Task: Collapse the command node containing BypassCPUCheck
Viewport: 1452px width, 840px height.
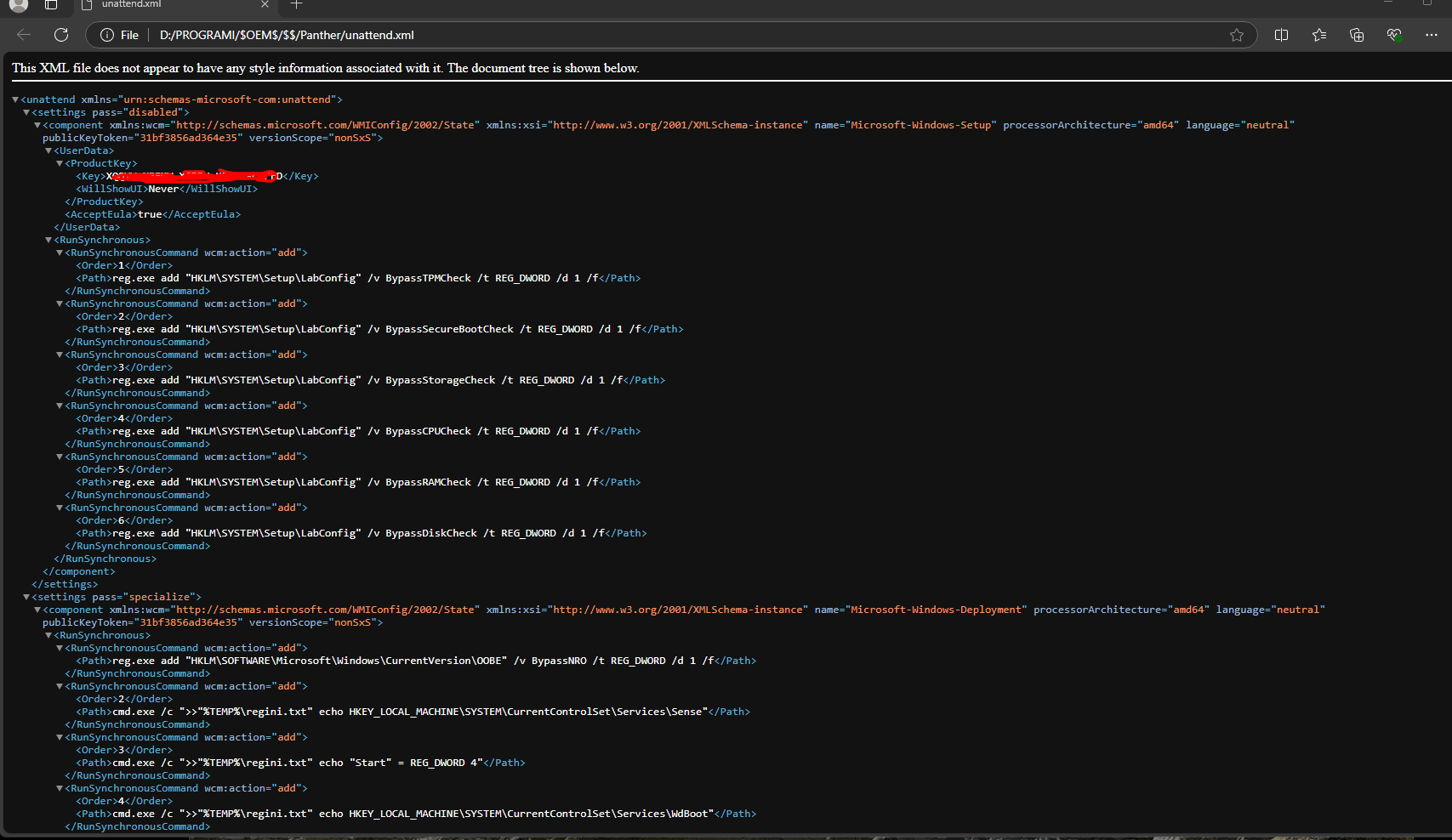Action: pos(60,406)
